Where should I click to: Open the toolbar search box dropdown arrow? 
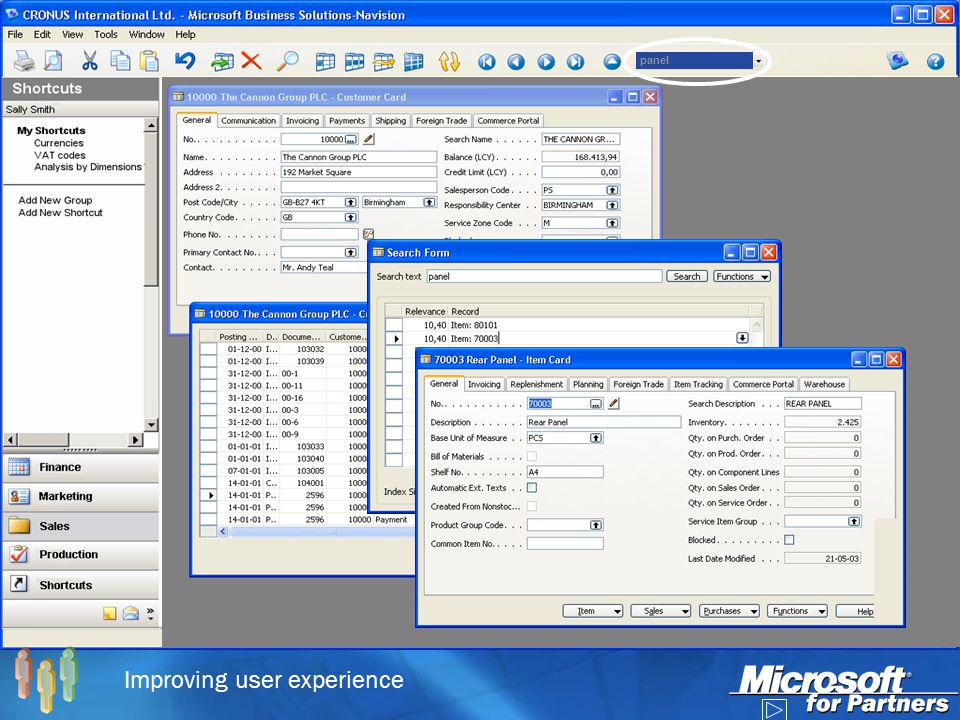(x=759, y=61)
